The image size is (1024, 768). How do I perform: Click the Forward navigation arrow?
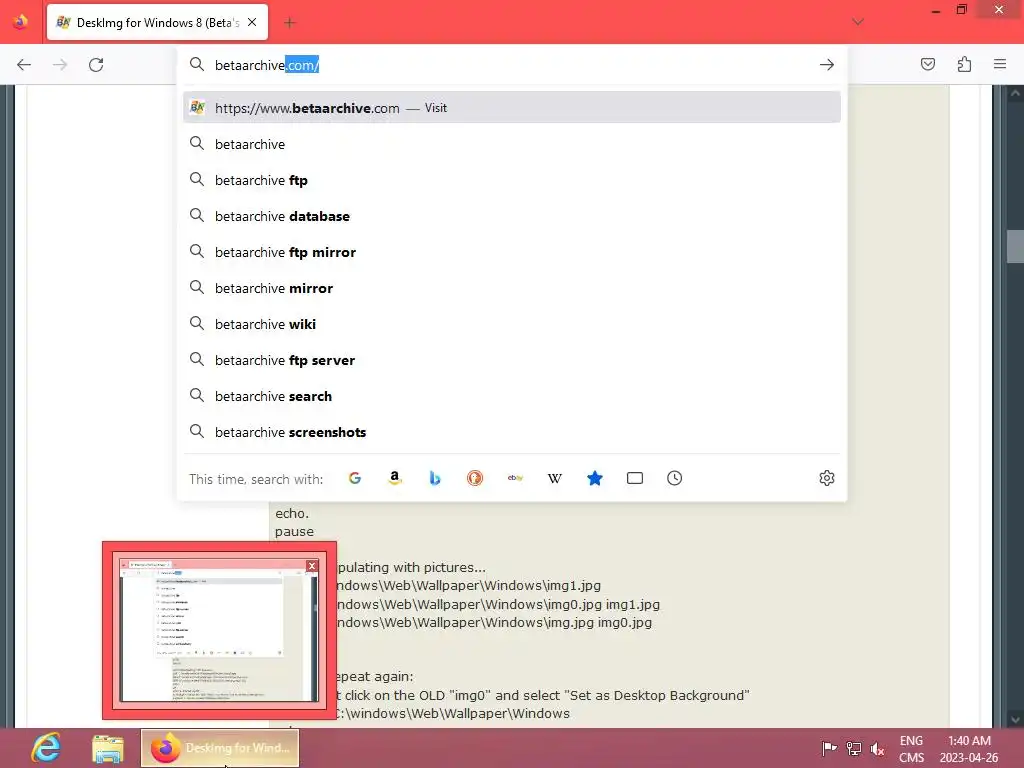(x=60, y=65)
